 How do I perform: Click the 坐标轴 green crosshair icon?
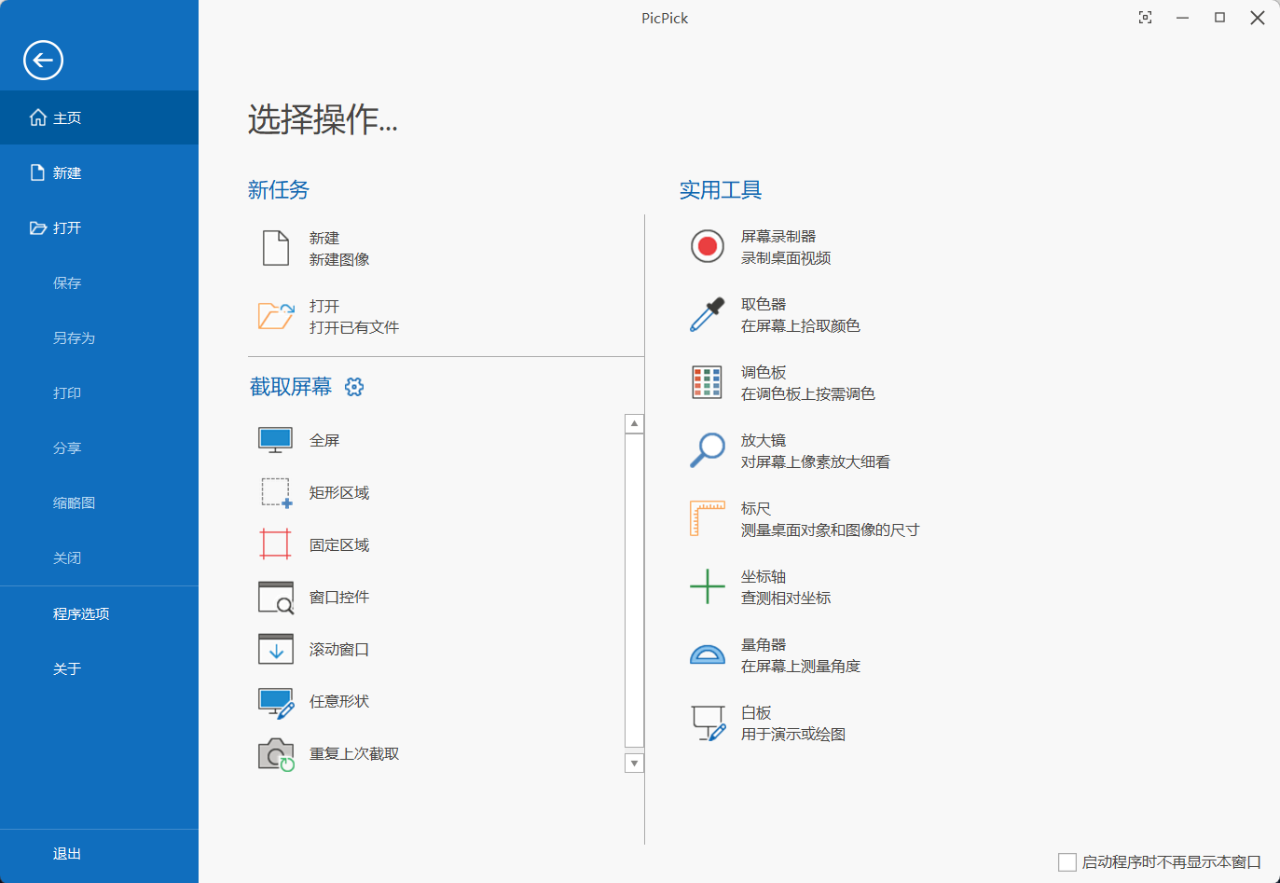[707, 586]
